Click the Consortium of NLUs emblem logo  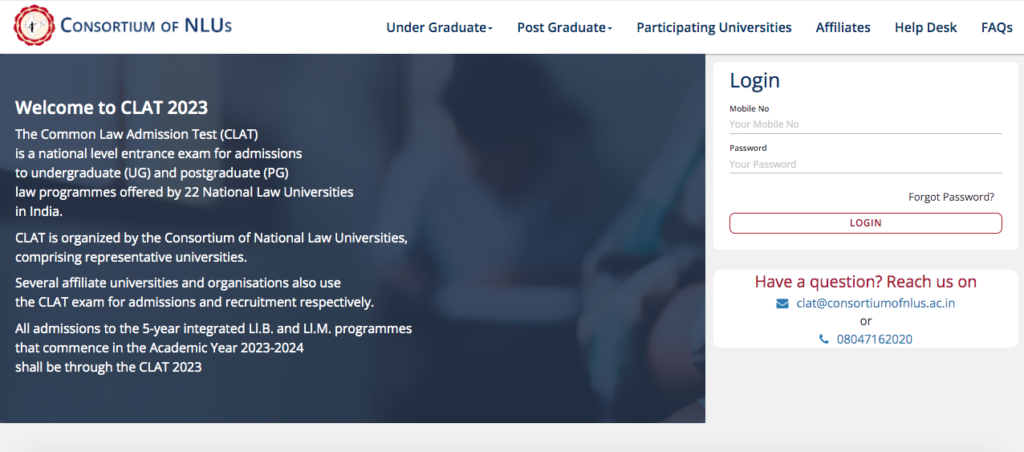click(x=33, y=25)
